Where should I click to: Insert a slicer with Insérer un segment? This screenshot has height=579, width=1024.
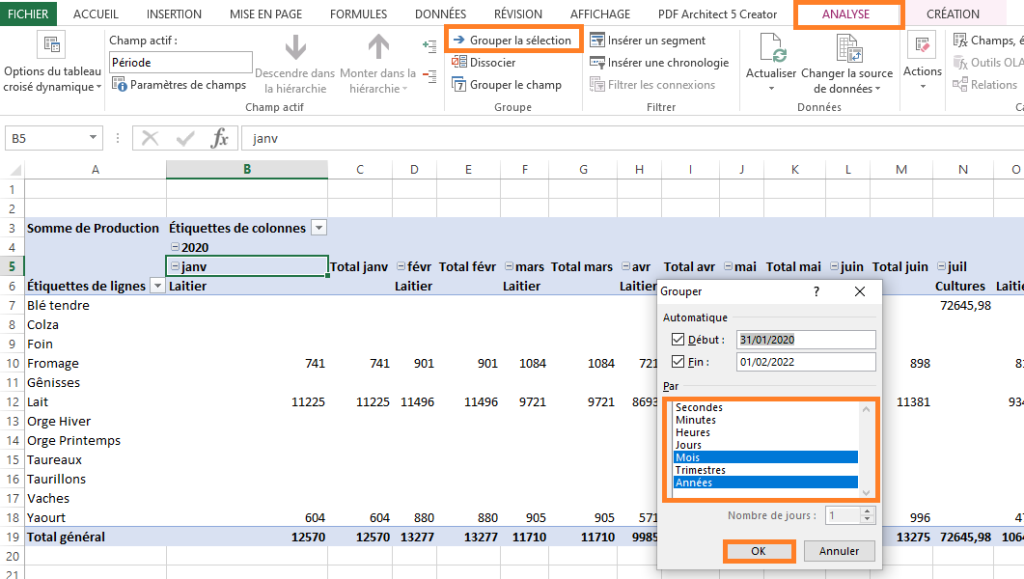648,40
